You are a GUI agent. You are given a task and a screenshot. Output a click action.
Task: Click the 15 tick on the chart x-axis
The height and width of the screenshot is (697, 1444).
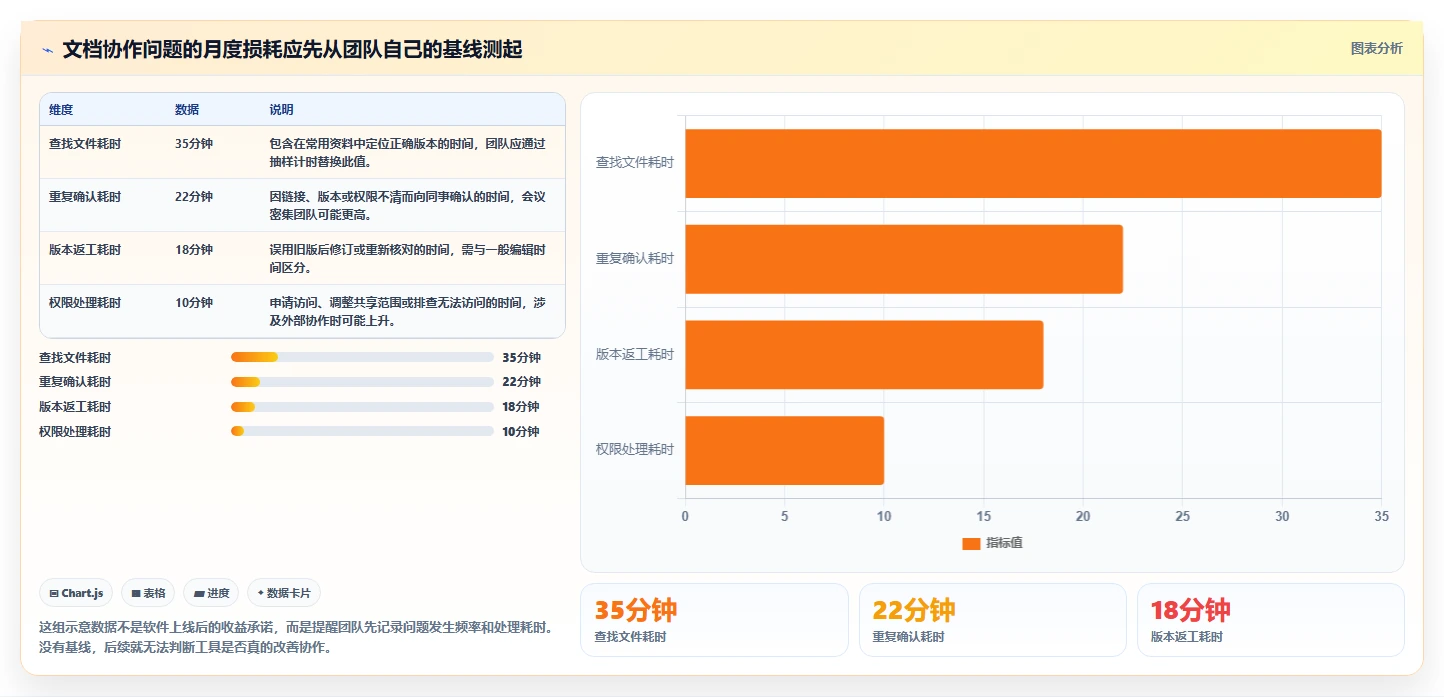983,517
